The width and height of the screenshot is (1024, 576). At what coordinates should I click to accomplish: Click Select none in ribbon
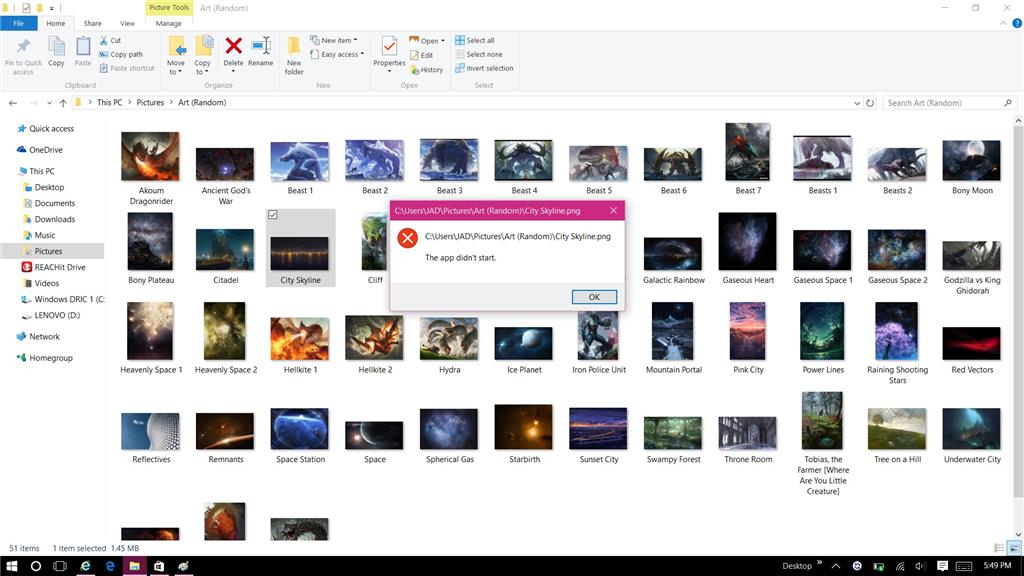[x=479, y=54]
